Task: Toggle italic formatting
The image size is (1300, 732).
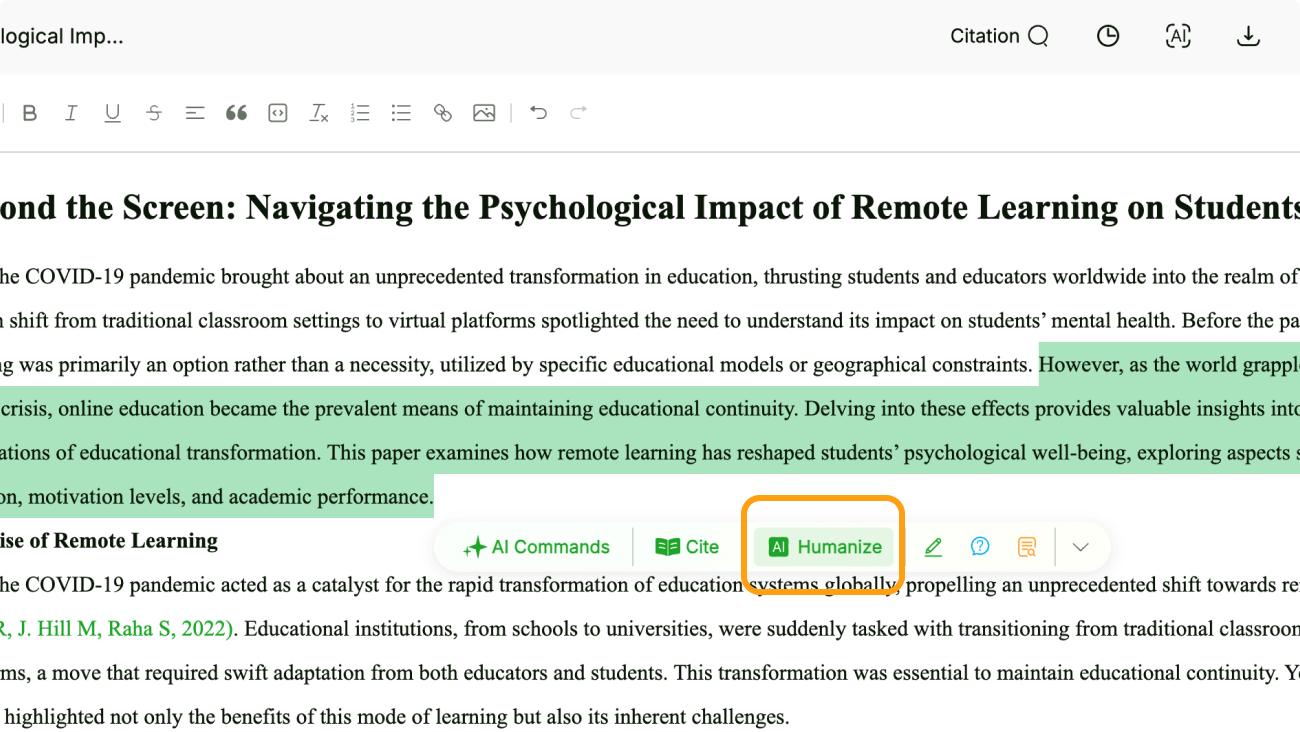Action: point(71,113)
